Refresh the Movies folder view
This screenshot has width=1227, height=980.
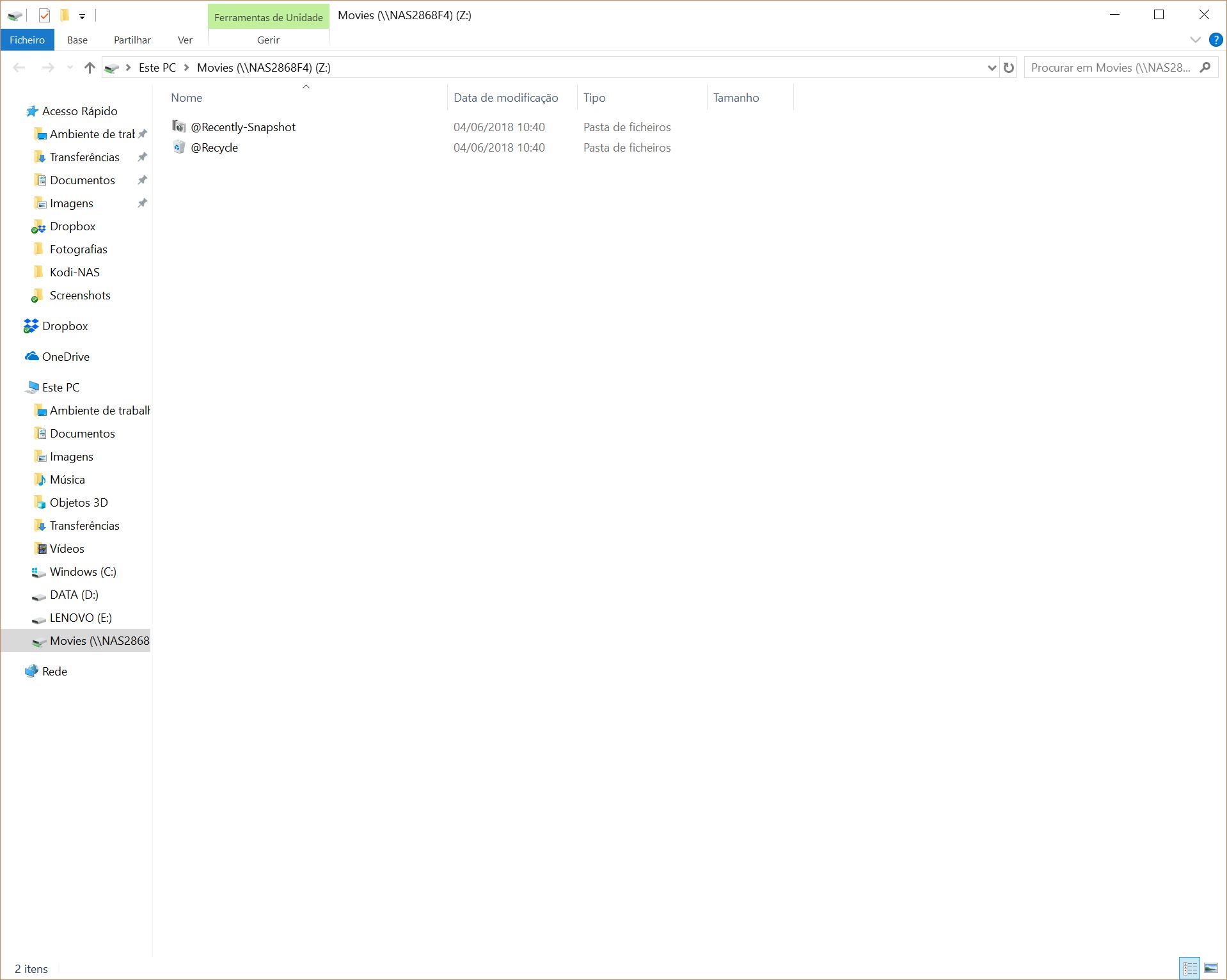point(1009,68)
